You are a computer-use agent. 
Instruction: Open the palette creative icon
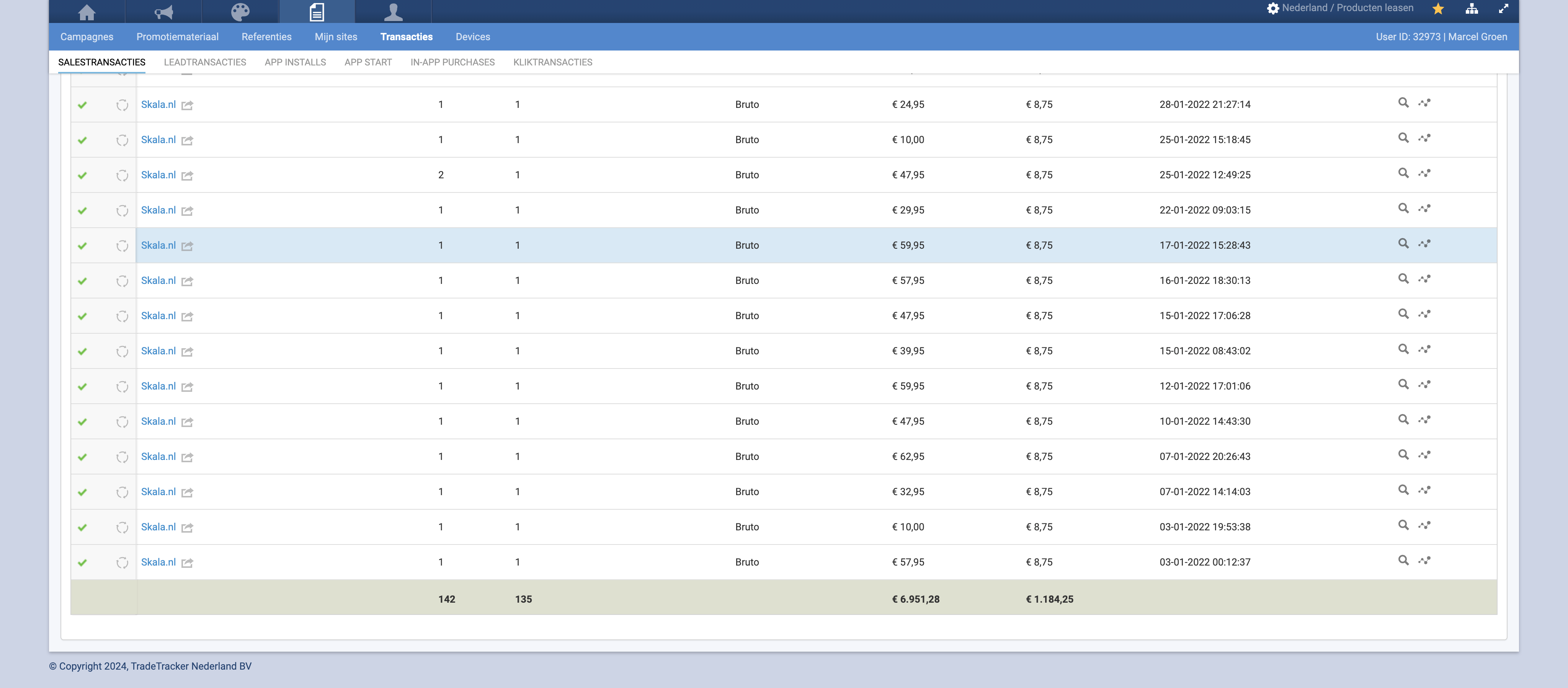tap(240, 11)
